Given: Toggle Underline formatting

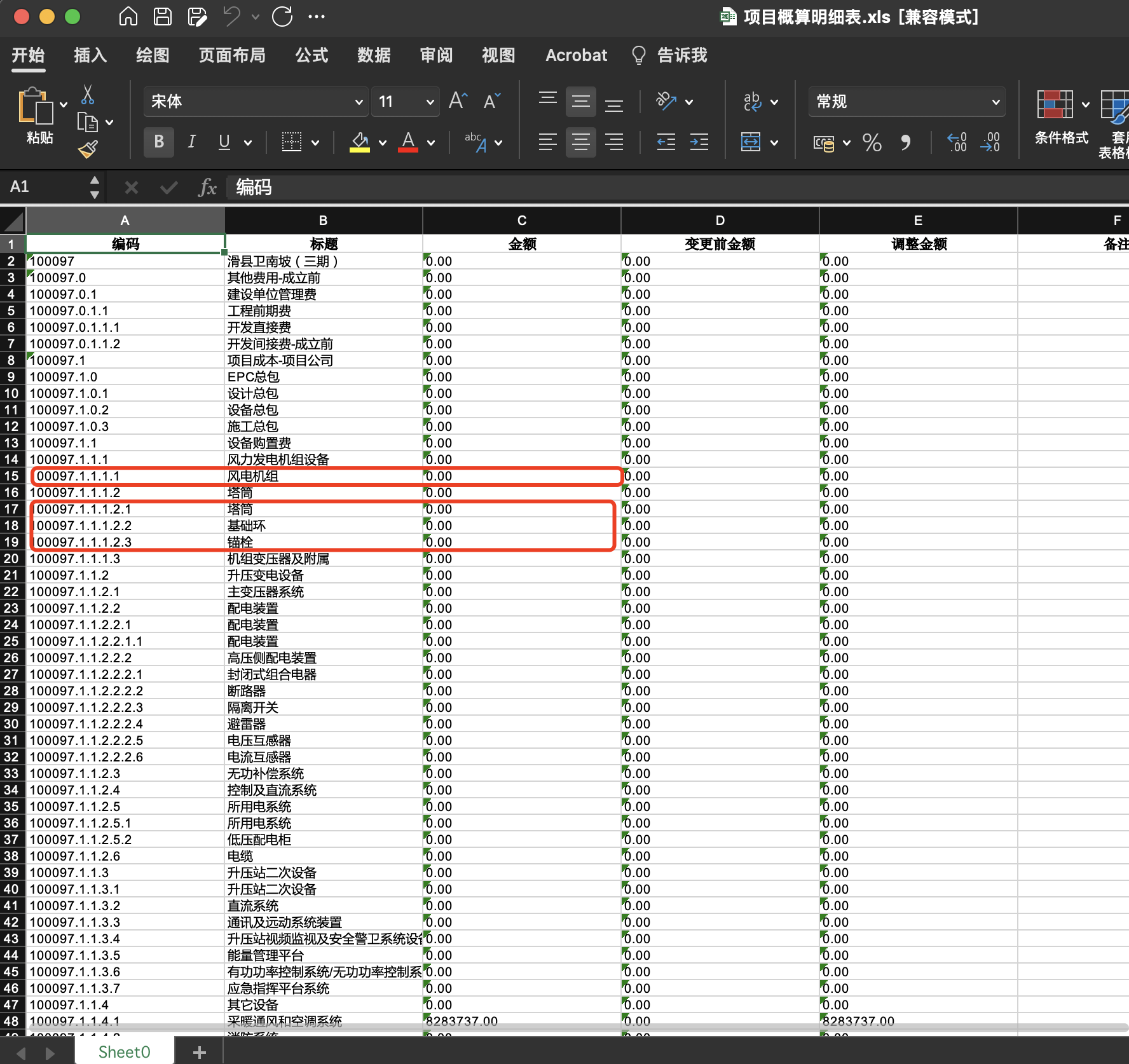Looking at the screenshot, I should point(224,142).
